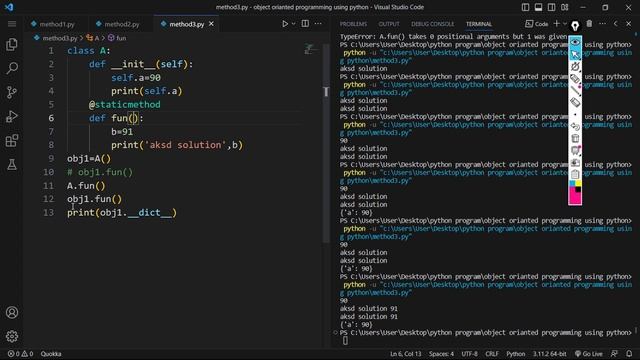Toggle bottom panel layout button
The image size is (640, 360).
pos(538,7)
